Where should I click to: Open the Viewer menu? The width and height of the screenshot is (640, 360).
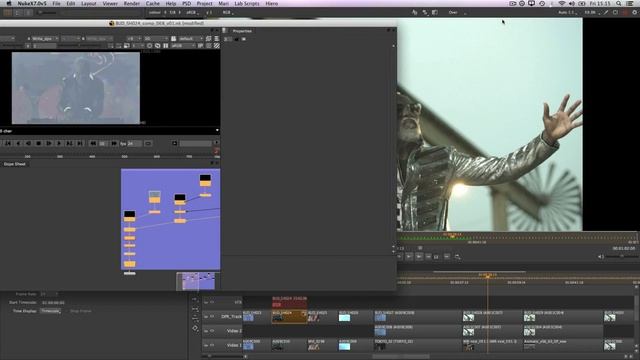pos(110,3)
